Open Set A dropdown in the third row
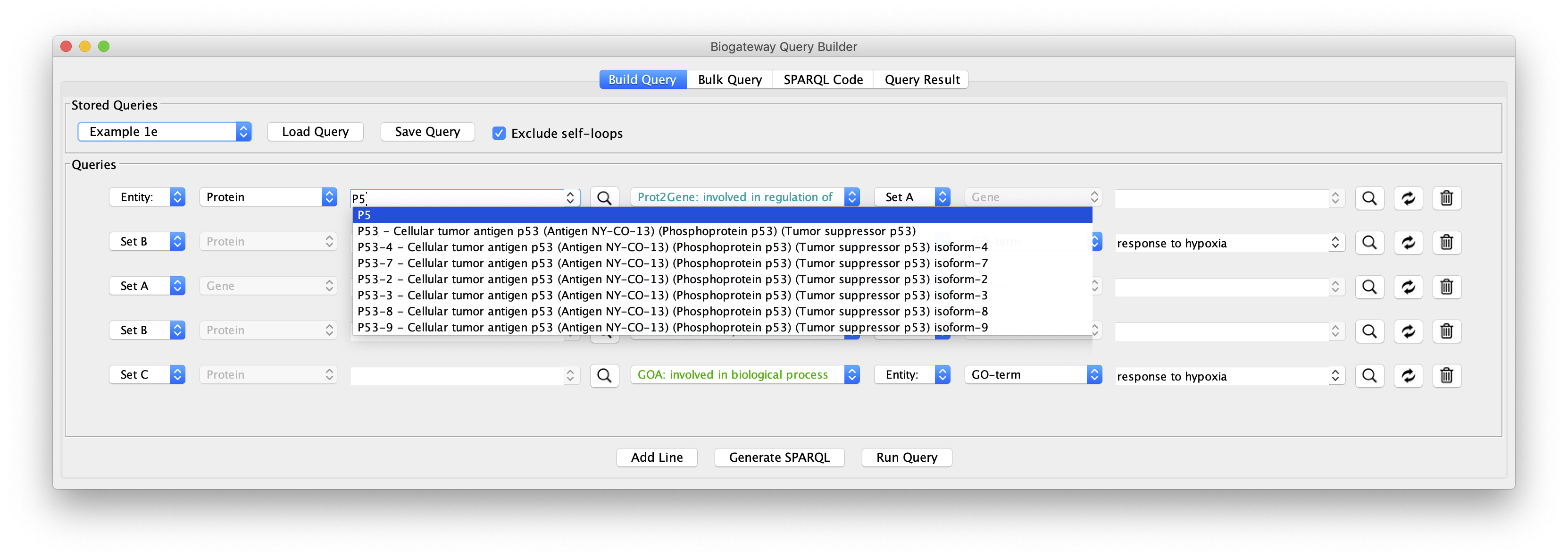 (147, 286)
